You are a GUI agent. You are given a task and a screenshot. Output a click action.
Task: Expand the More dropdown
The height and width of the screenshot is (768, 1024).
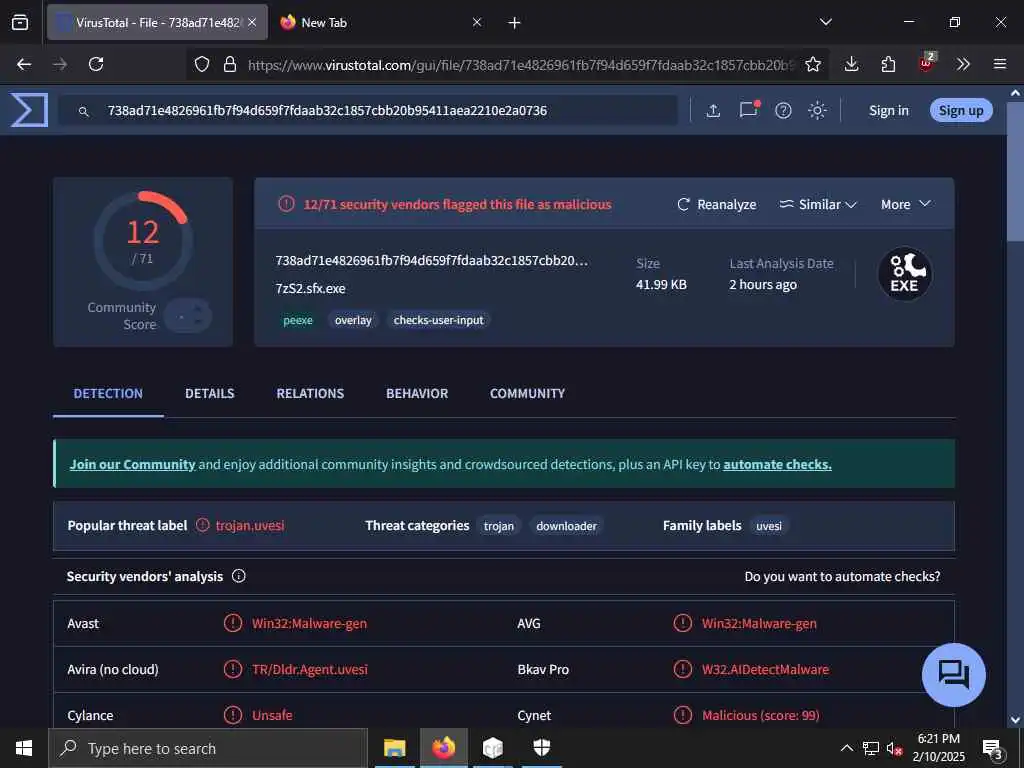(905, 204)
